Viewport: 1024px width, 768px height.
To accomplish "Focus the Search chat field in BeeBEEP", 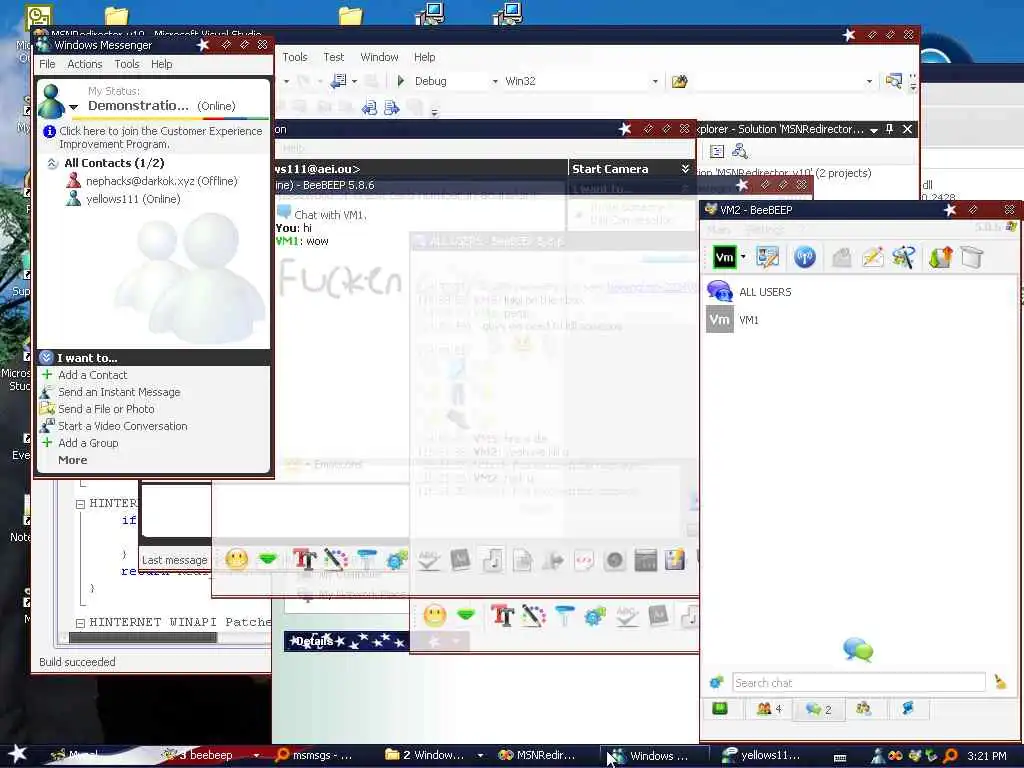I will point(859,682).
